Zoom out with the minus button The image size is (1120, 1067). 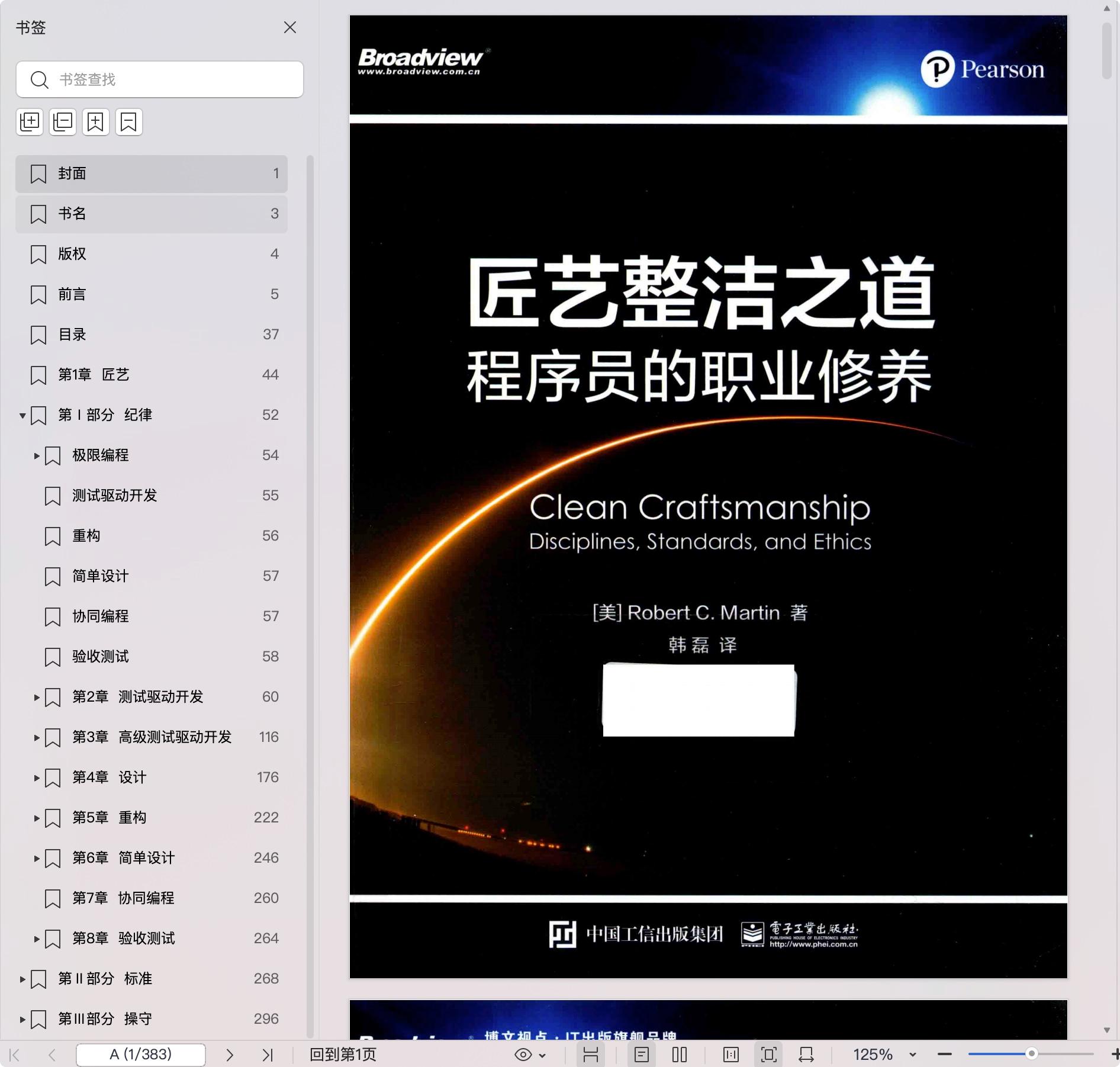point(945,1055)
